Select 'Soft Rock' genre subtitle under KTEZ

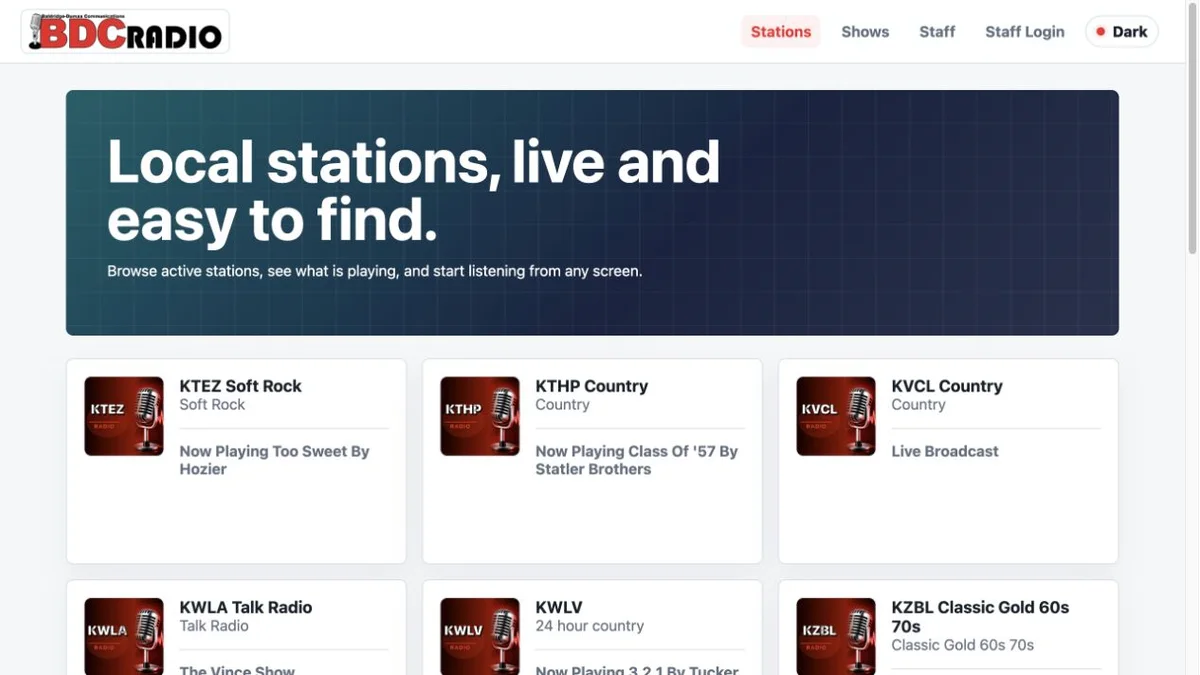coord(212,405)
